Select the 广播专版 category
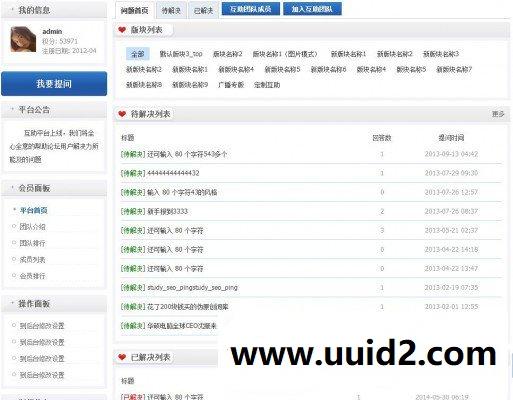Image resolution: width=513 pixels, height=400 pixels. pyautogui.click(x=231, y=85)
